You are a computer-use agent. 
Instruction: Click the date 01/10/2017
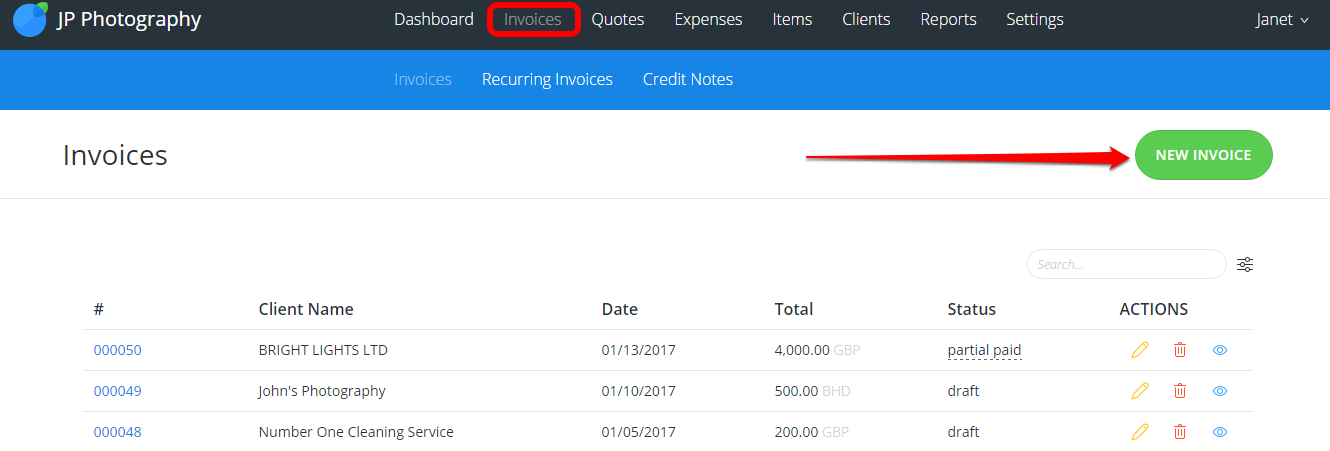tap(639, 391)
